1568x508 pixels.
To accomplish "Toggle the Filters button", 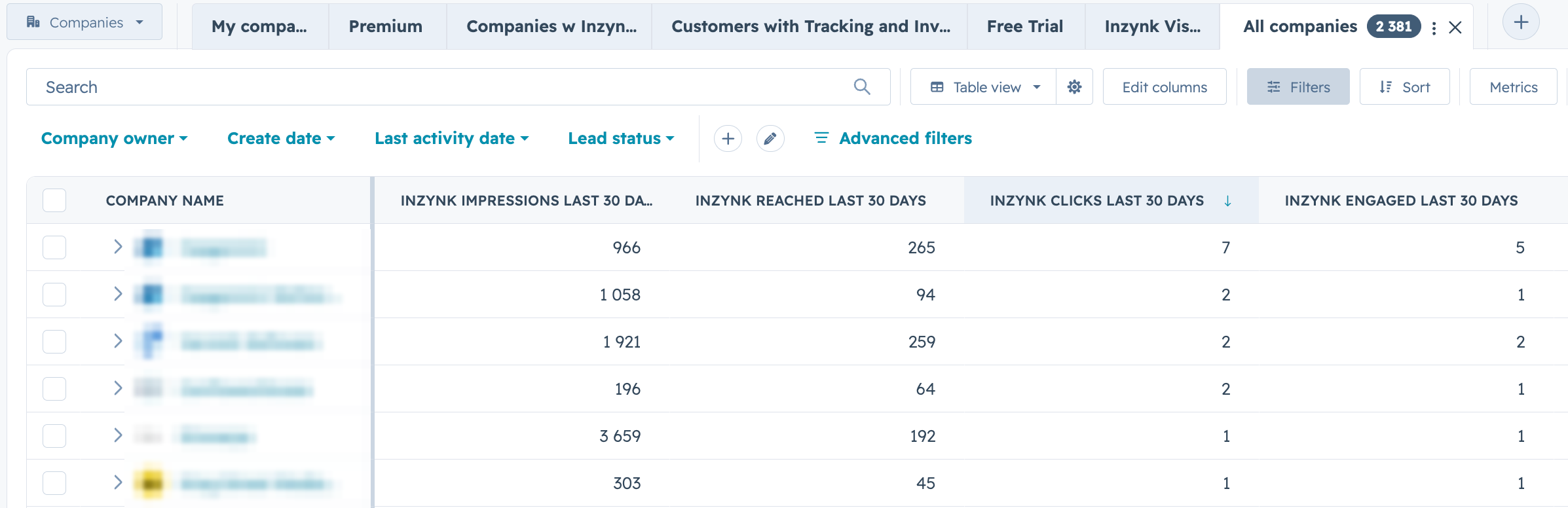I will (x=1298, y=86).
